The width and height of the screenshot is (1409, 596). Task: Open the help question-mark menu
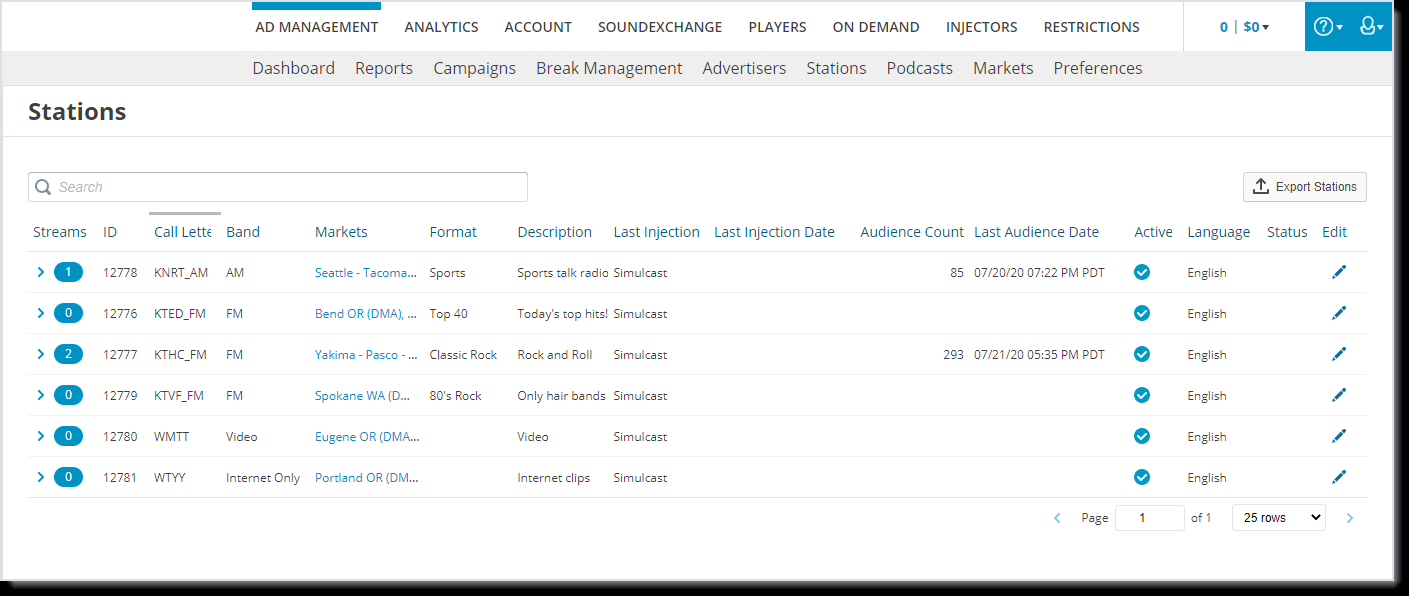click(x=1327, y=27)
